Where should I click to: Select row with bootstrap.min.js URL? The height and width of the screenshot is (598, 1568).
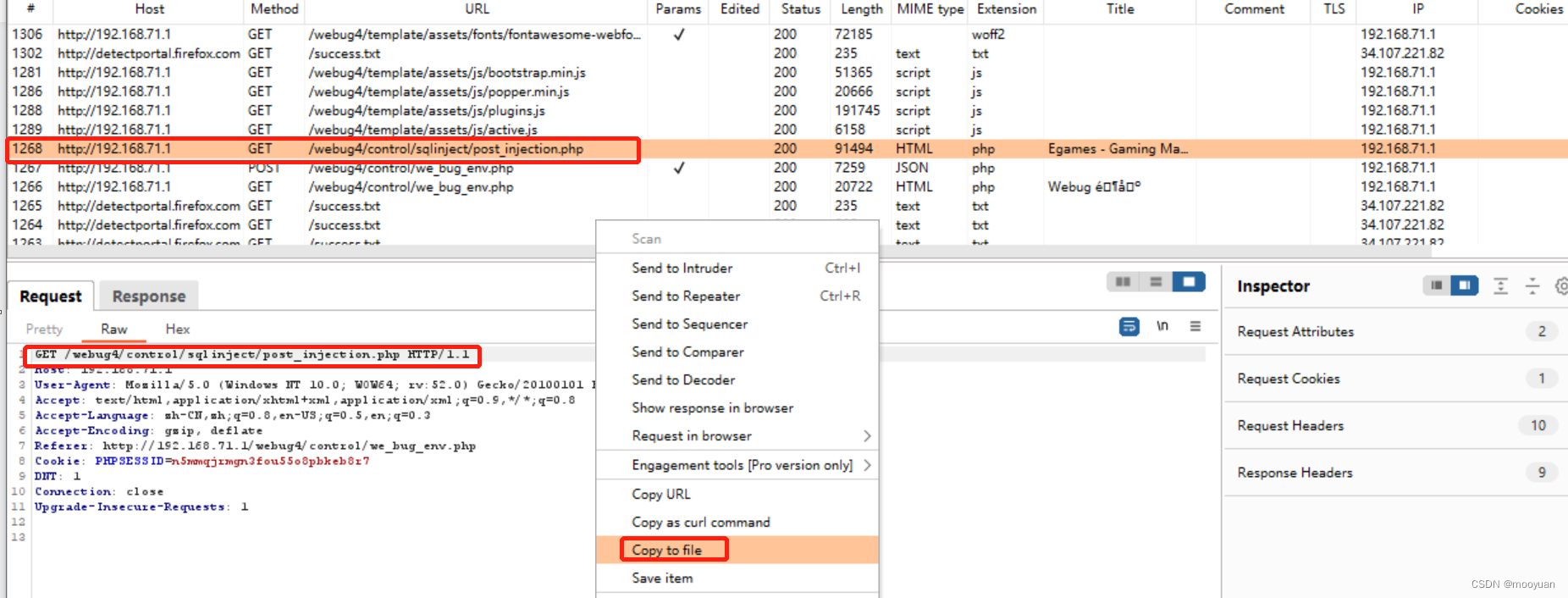tap(787, 72)
